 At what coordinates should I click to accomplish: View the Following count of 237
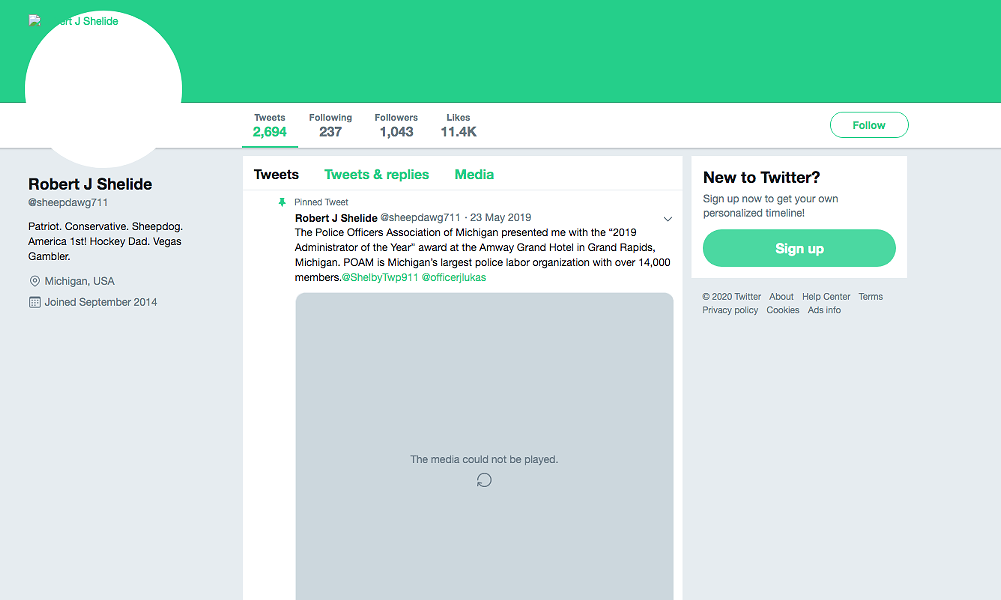tap(330, 125)
